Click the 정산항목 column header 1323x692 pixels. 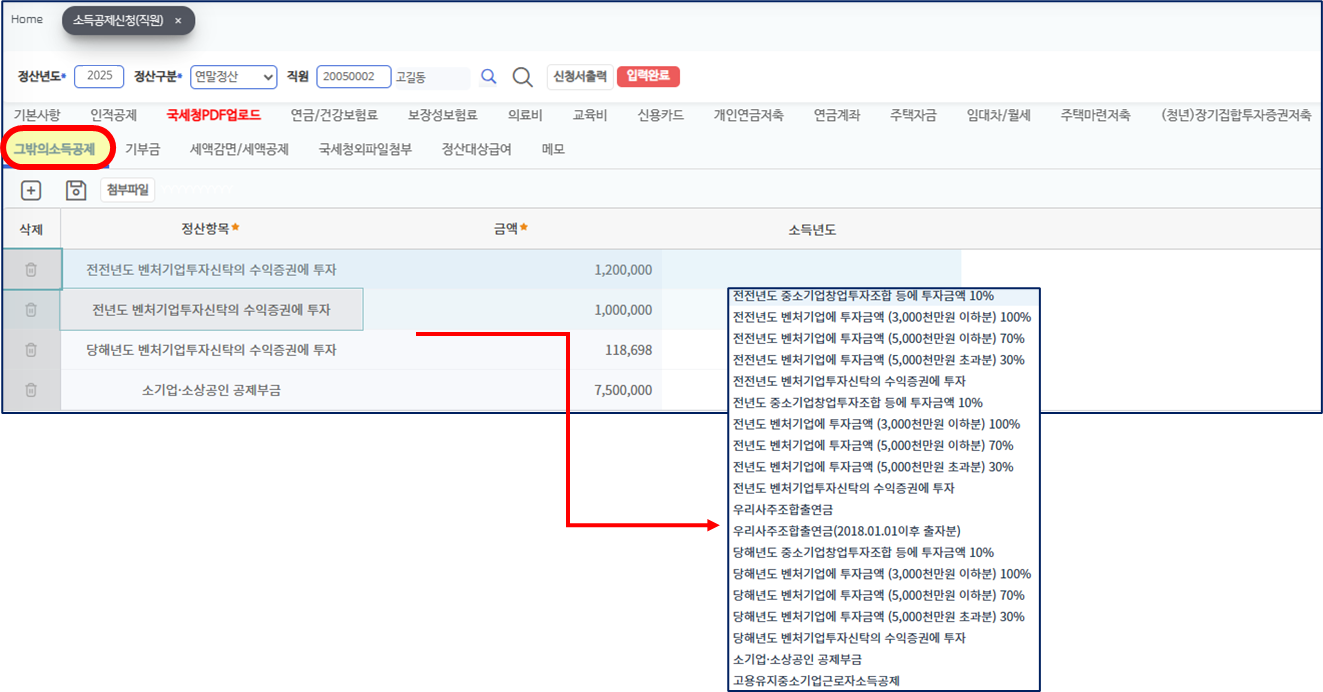click(x=211, y=229)
